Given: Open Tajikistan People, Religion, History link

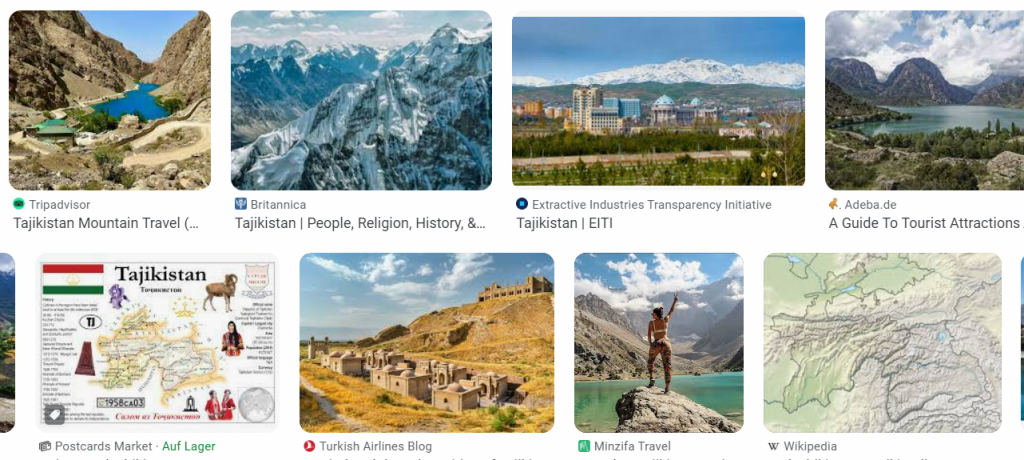Looking at the screenshot, I should (x=360, y=223).
